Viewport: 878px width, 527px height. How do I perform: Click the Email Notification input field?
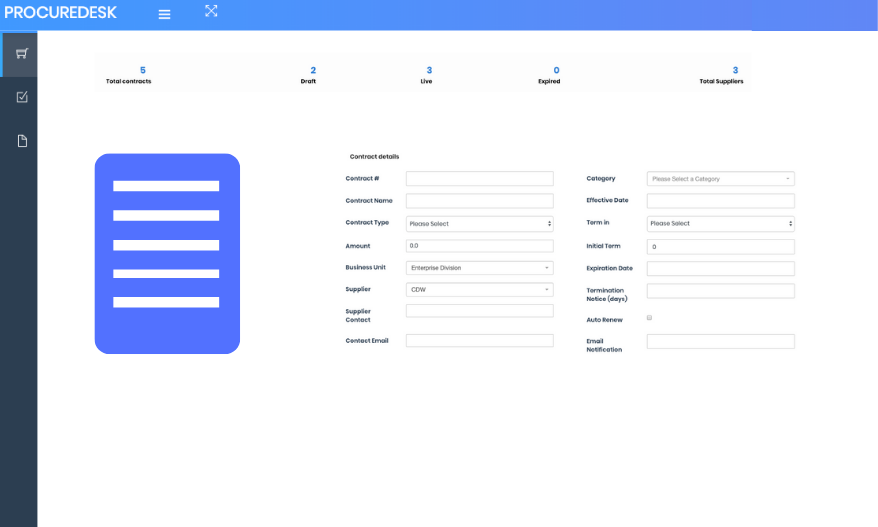point(721,342)
